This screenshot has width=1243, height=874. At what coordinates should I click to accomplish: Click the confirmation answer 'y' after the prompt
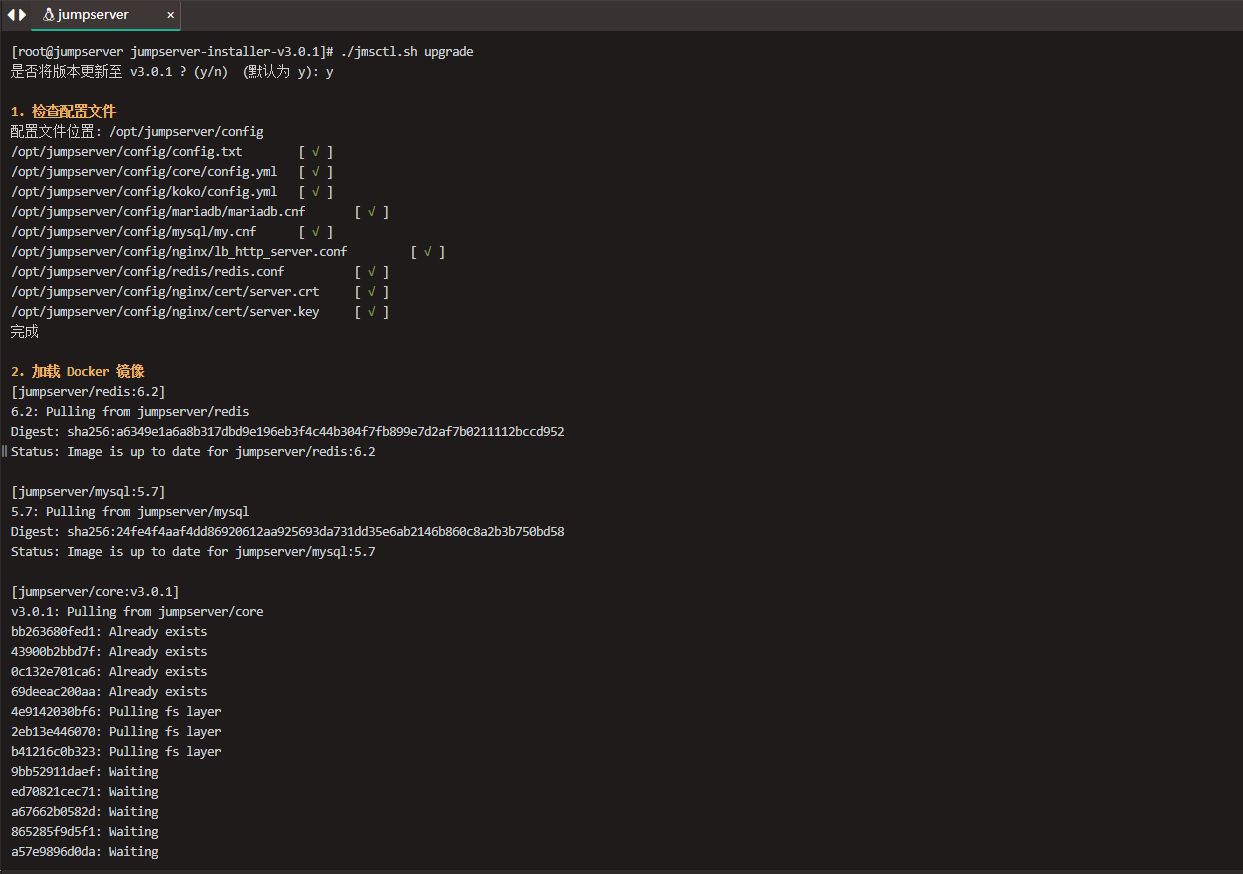[x=329, y=71]
